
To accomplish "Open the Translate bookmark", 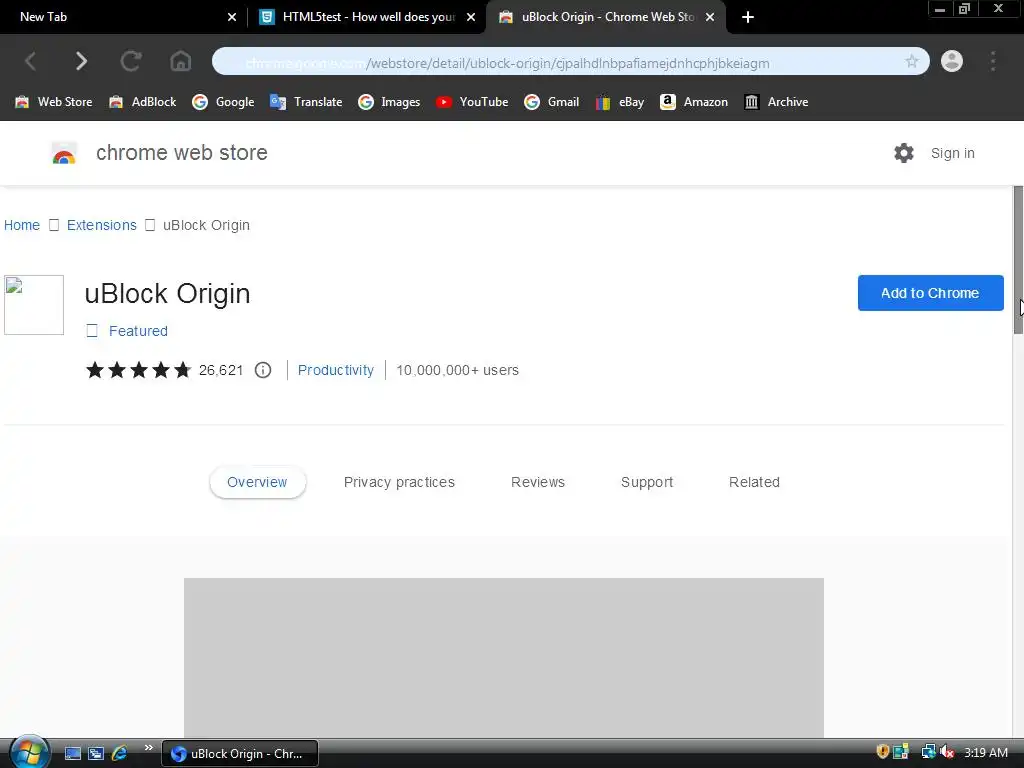I will (x=306, y=102).
